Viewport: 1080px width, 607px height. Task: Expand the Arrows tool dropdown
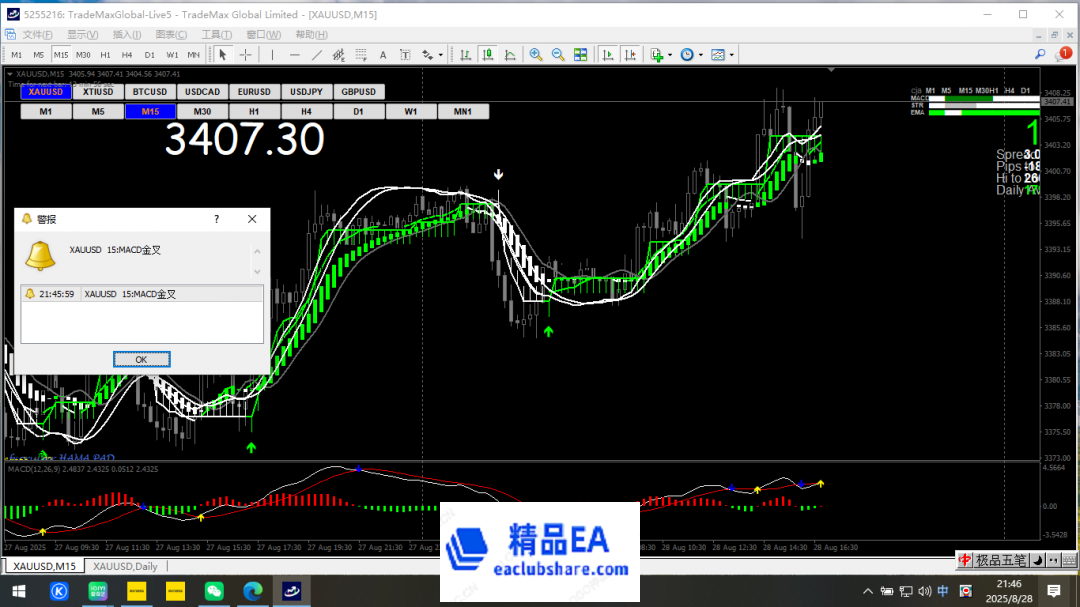point(439,54)
